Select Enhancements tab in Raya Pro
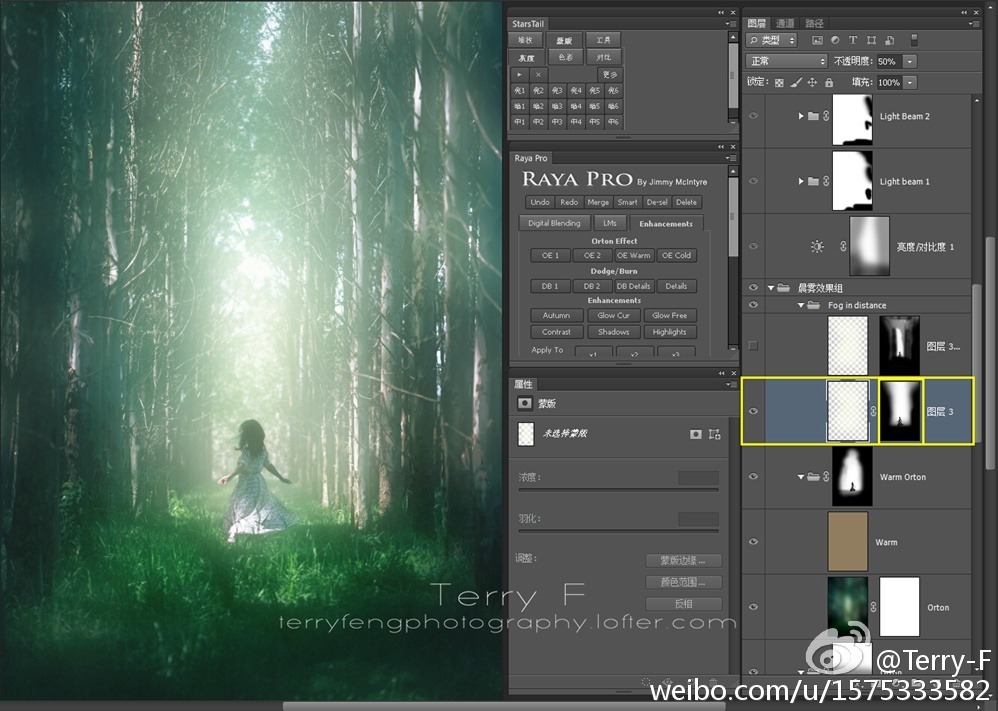998x711 pixels. (666, 223)
